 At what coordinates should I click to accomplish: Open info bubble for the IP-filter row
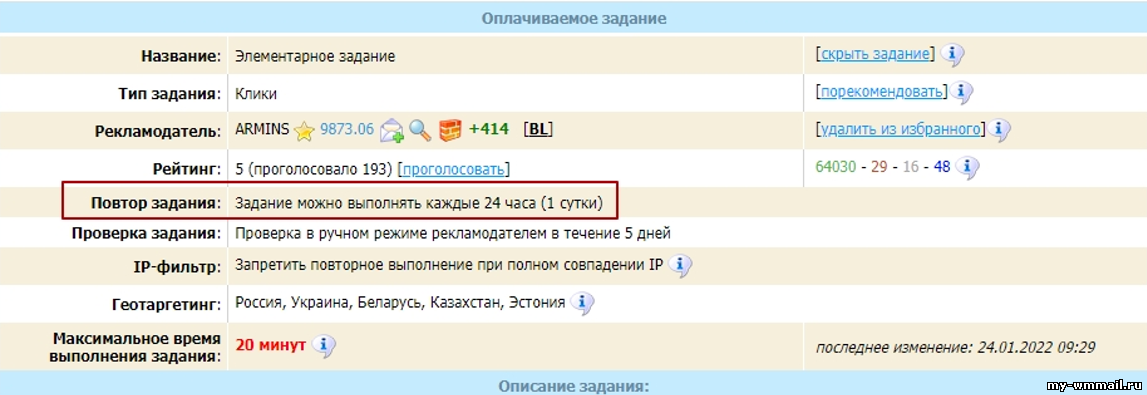680,266
